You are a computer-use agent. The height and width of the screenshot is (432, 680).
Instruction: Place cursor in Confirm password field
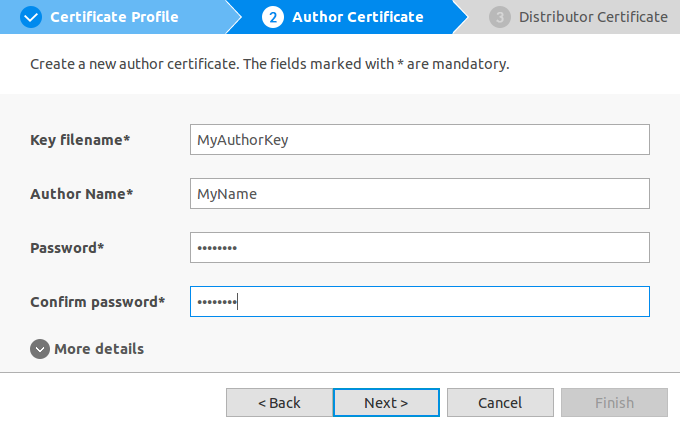(419, 302)
